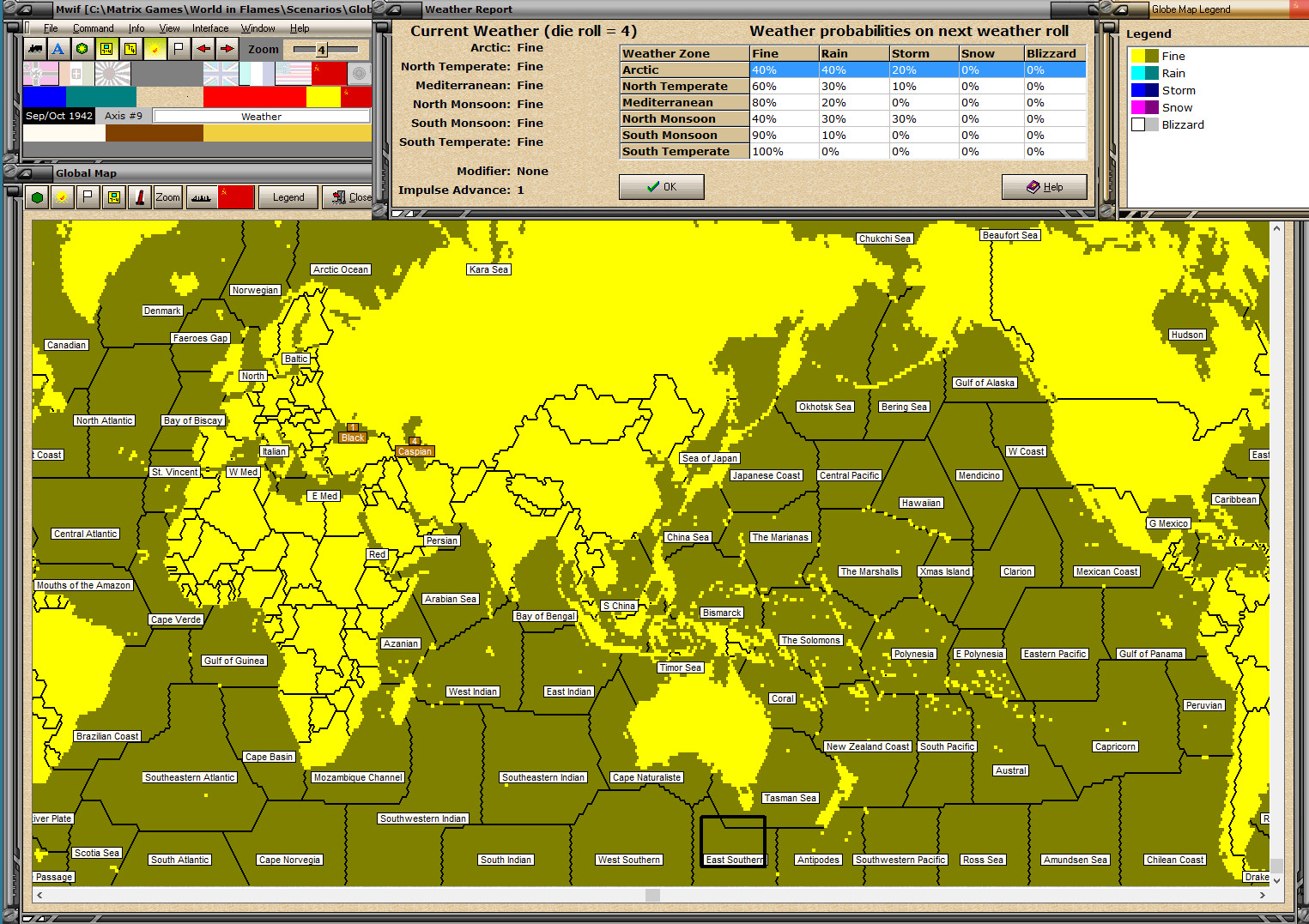Open the Command menu
This screenshot has width=1309, height=924.
point(93,28)
